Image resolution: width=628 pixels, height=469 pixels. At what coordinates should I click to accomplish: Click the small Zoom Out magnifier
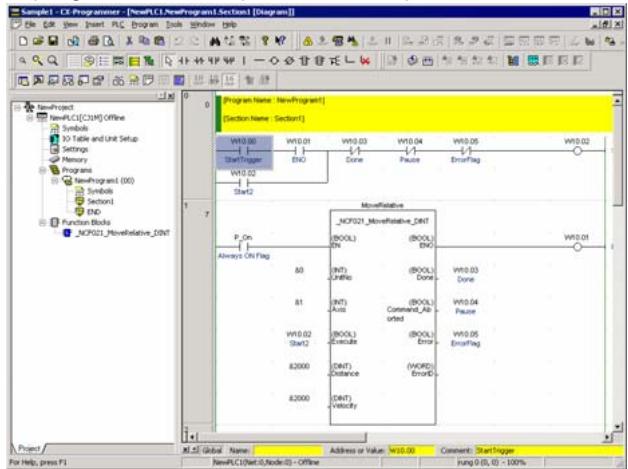pyautogui.click(x=22, y=61)
